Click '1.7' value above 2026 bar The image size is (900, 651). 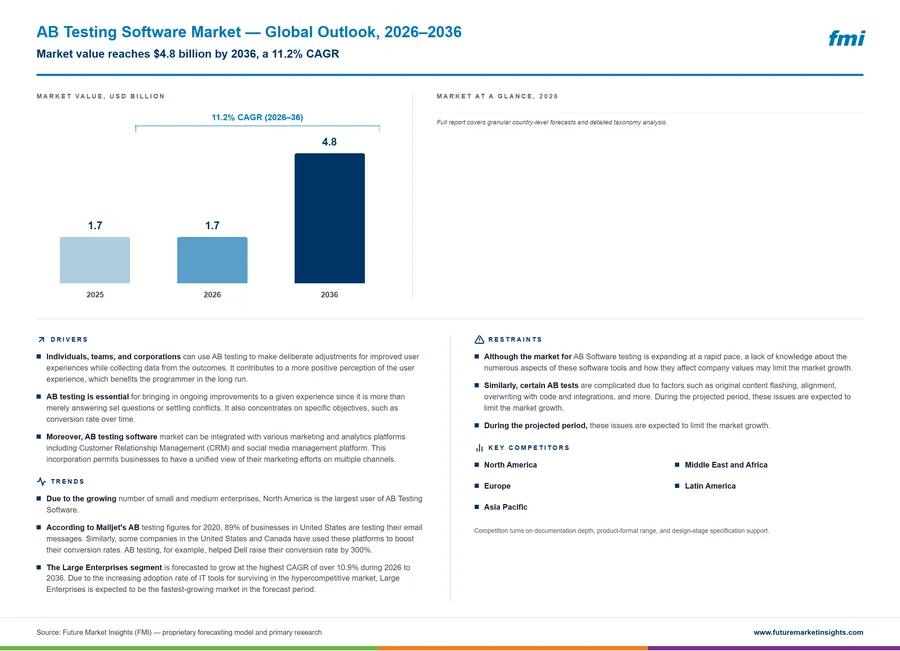[x=212, y=226]
